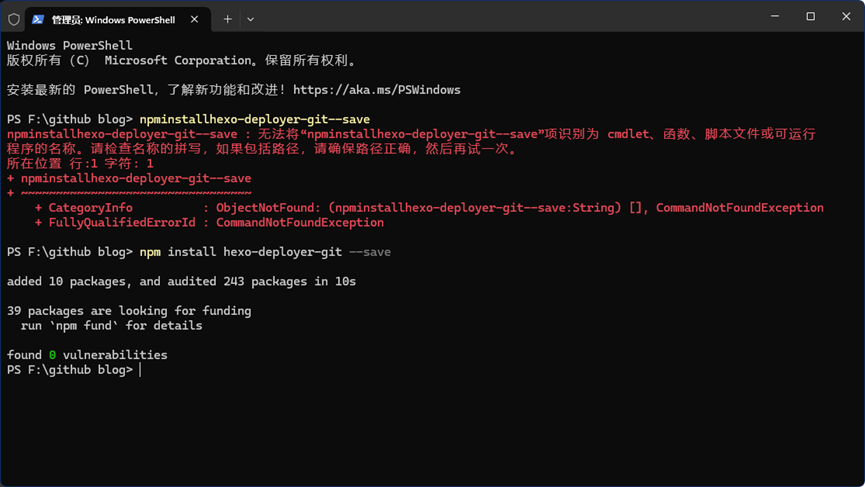Open a new tab with plus button
Viewport: 865px width, 487px height.
227,19
